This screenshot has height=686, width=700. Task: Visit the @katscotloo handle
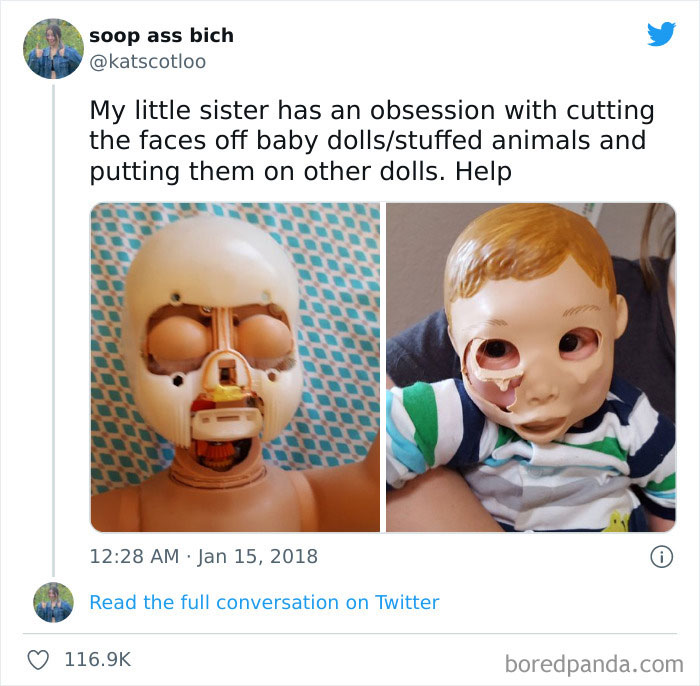[147, 61]
